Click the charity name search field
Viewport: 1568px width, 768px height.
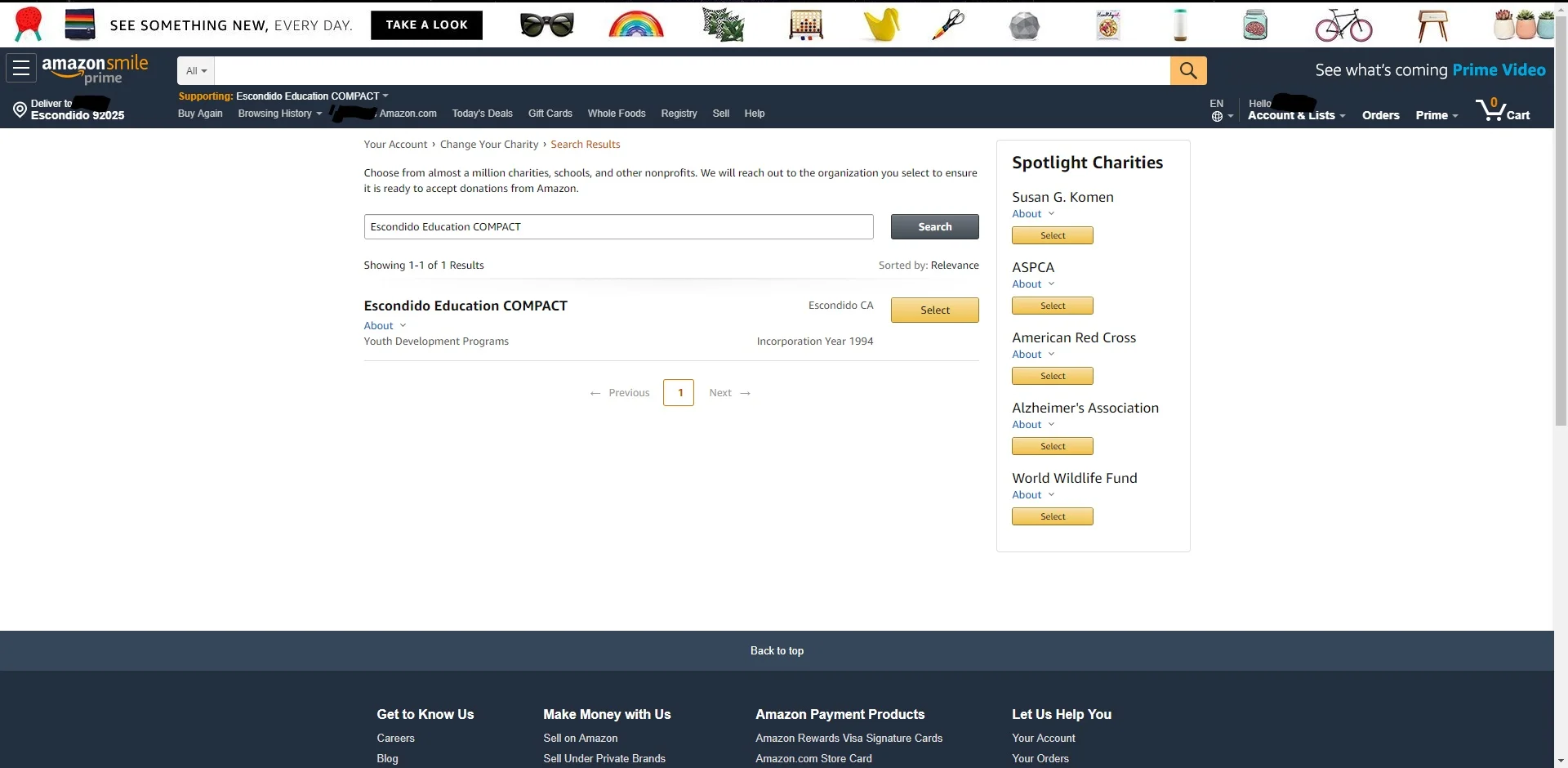pos(618,227)
